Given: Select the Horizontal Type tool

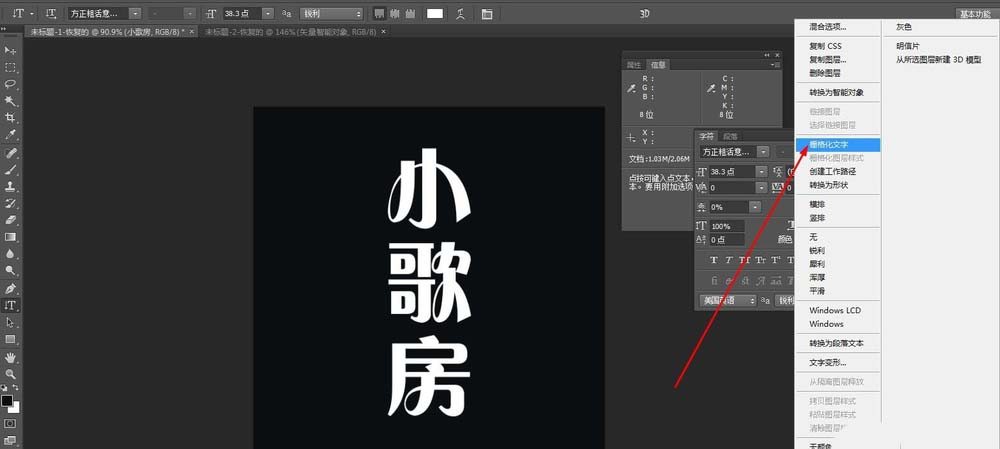Looking at the screenshot, I should coord(11,306).
